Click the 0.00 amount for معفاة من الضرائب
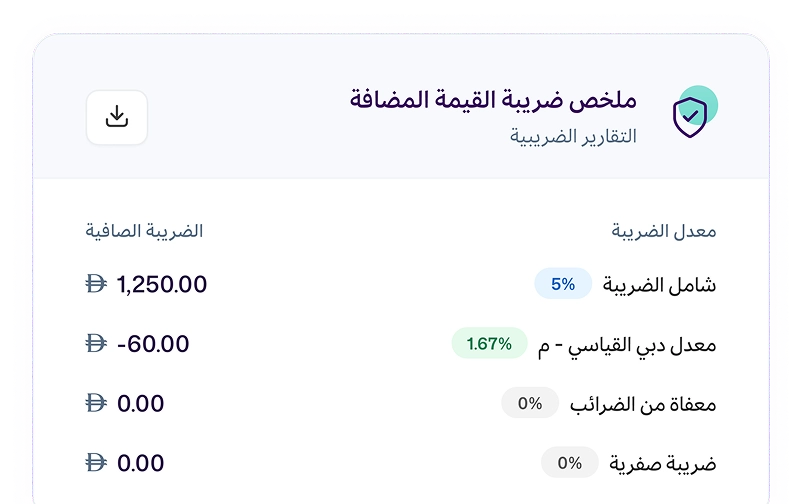This screenshot has width=802, height=504. [x=141, y=404]
